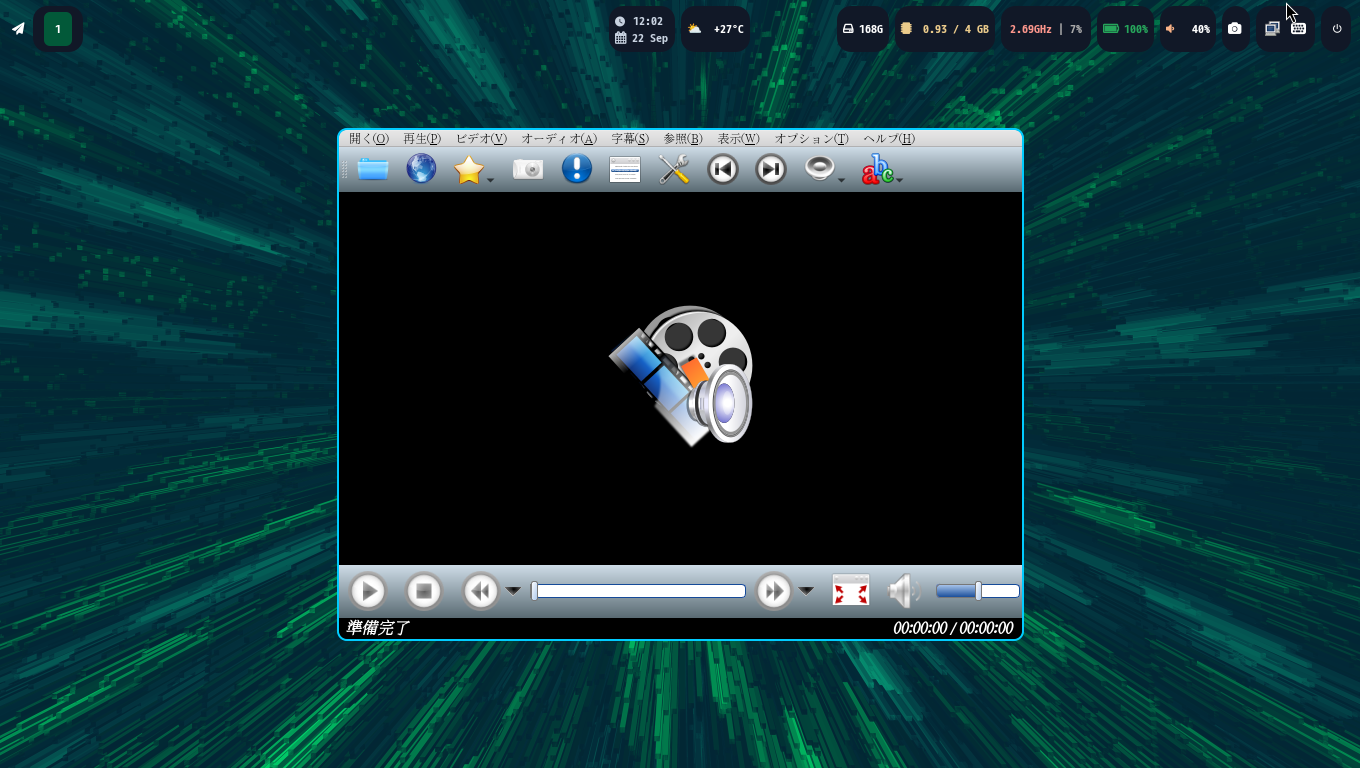Open the 表示(W) menu
Screen dimensions: 1360x768
click(739, 139)
